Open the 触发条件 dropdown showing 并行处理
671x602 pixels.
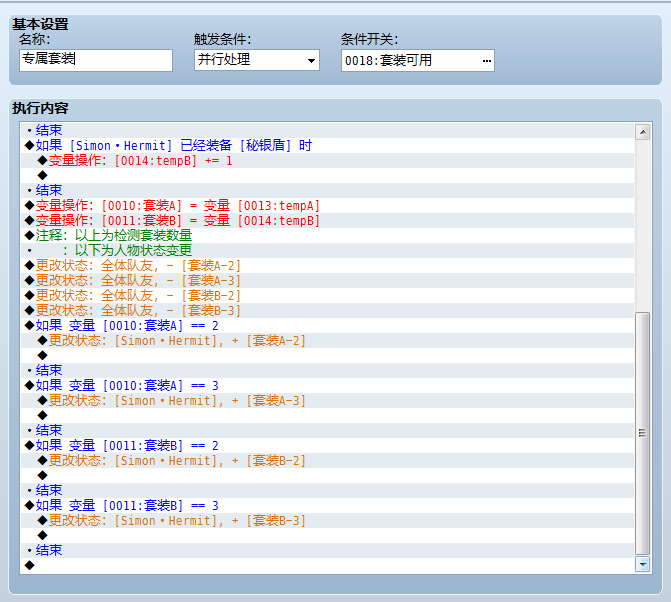pos(257,60)
